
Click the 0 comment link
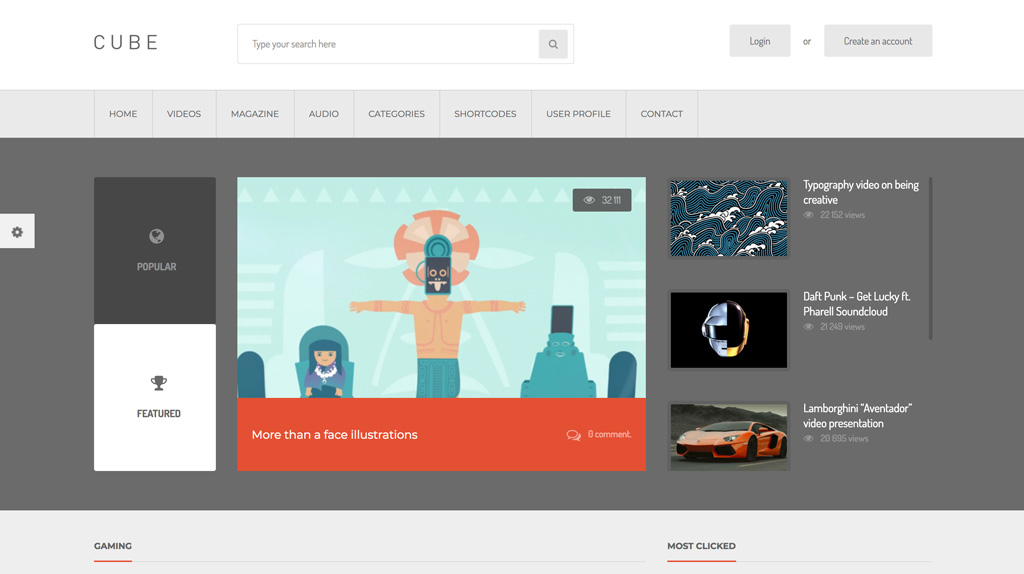[609, 434]
